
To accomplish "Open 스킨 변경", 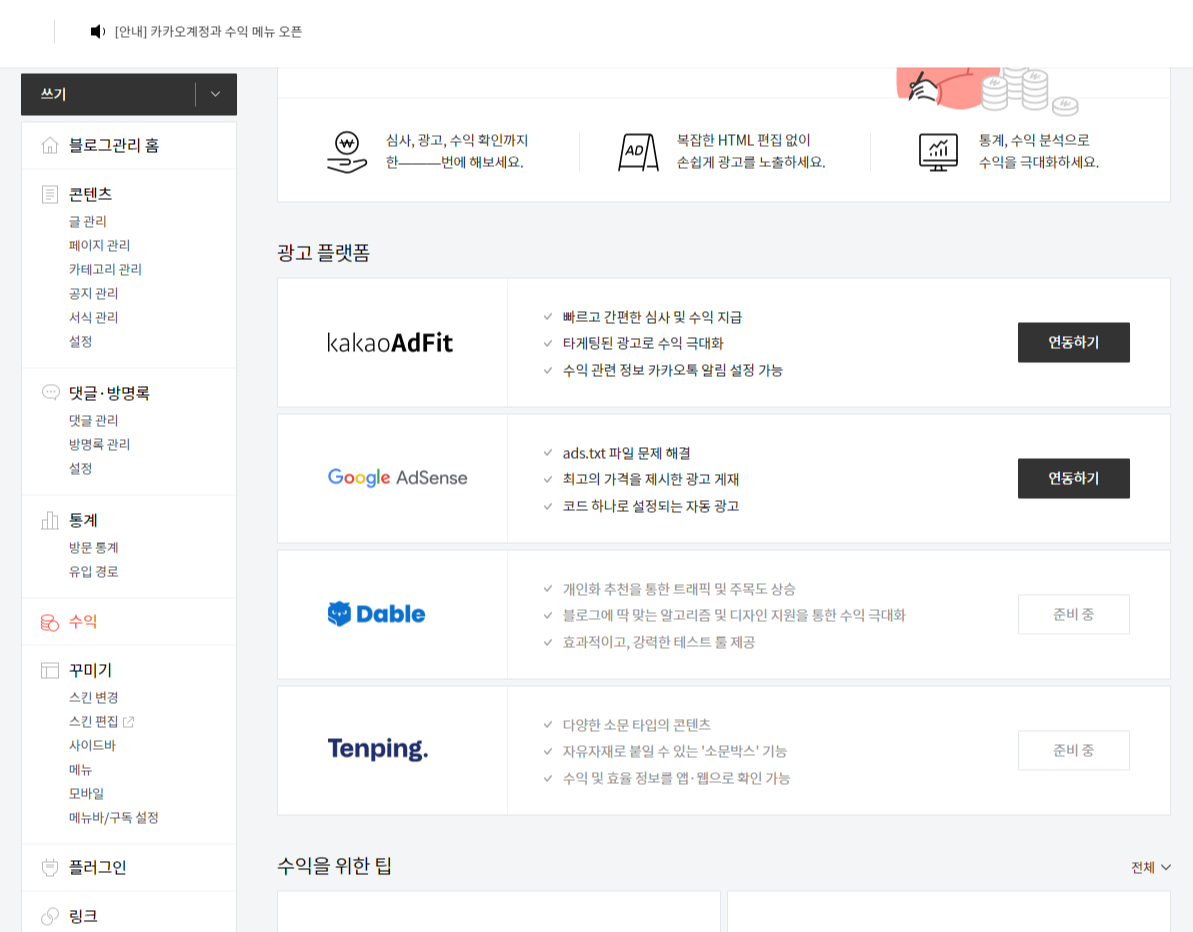I will pyautogui.click(x=94, y=697).
